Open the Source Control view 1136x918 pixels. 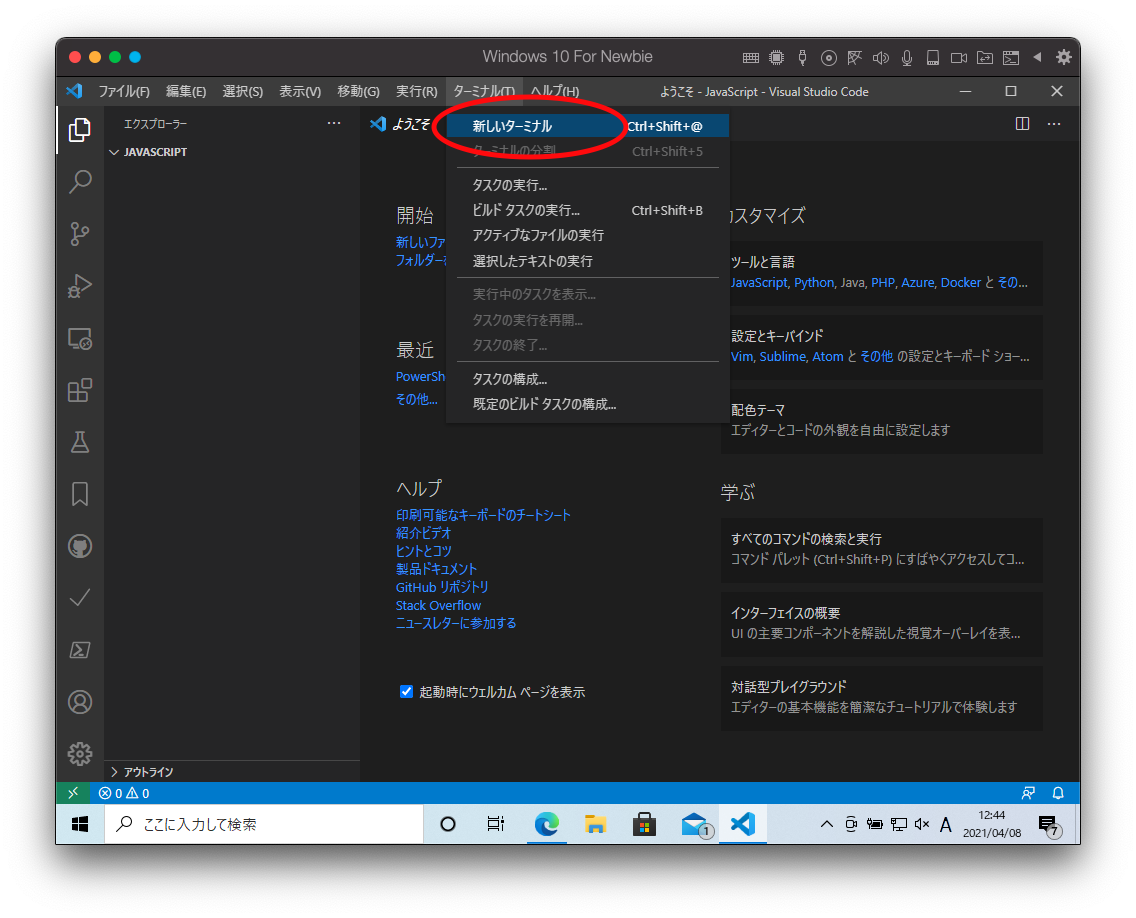tap(80, 233)
